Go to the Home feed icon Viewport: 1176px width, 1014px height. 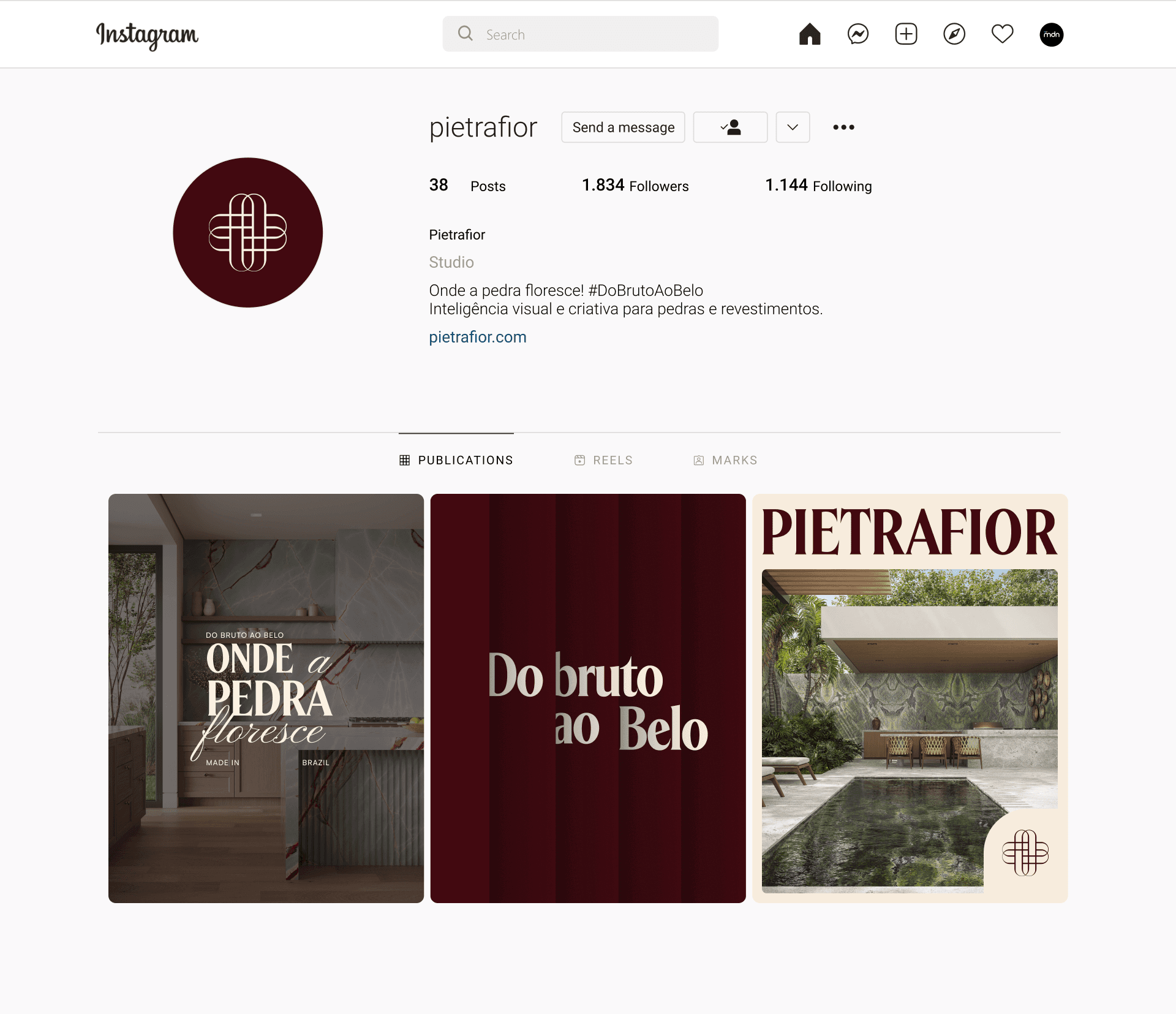pos(810,34)
